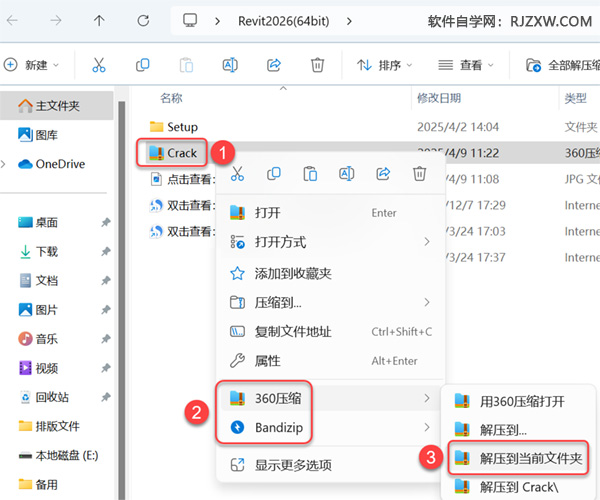Screen dimensions: 600x500
Task: Unpin 图片 using its pin icon
Action: [106, 309]
